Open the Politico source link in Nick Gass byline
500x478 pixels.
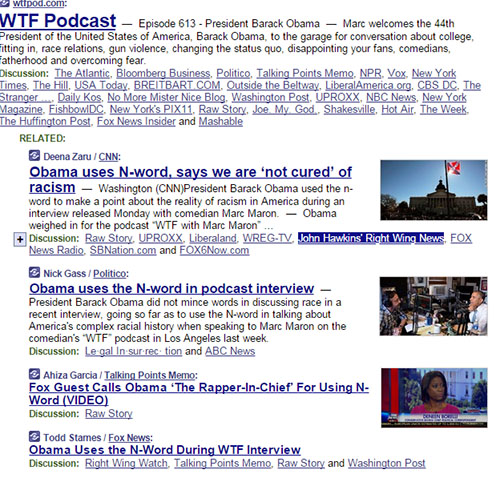coord(110,274)
